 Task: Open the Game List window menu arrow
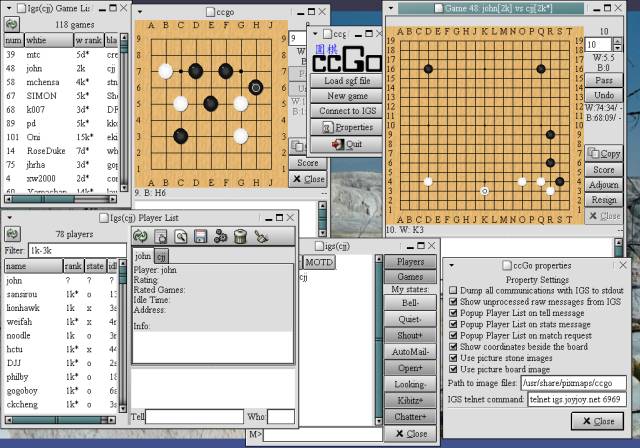[9, 8]
